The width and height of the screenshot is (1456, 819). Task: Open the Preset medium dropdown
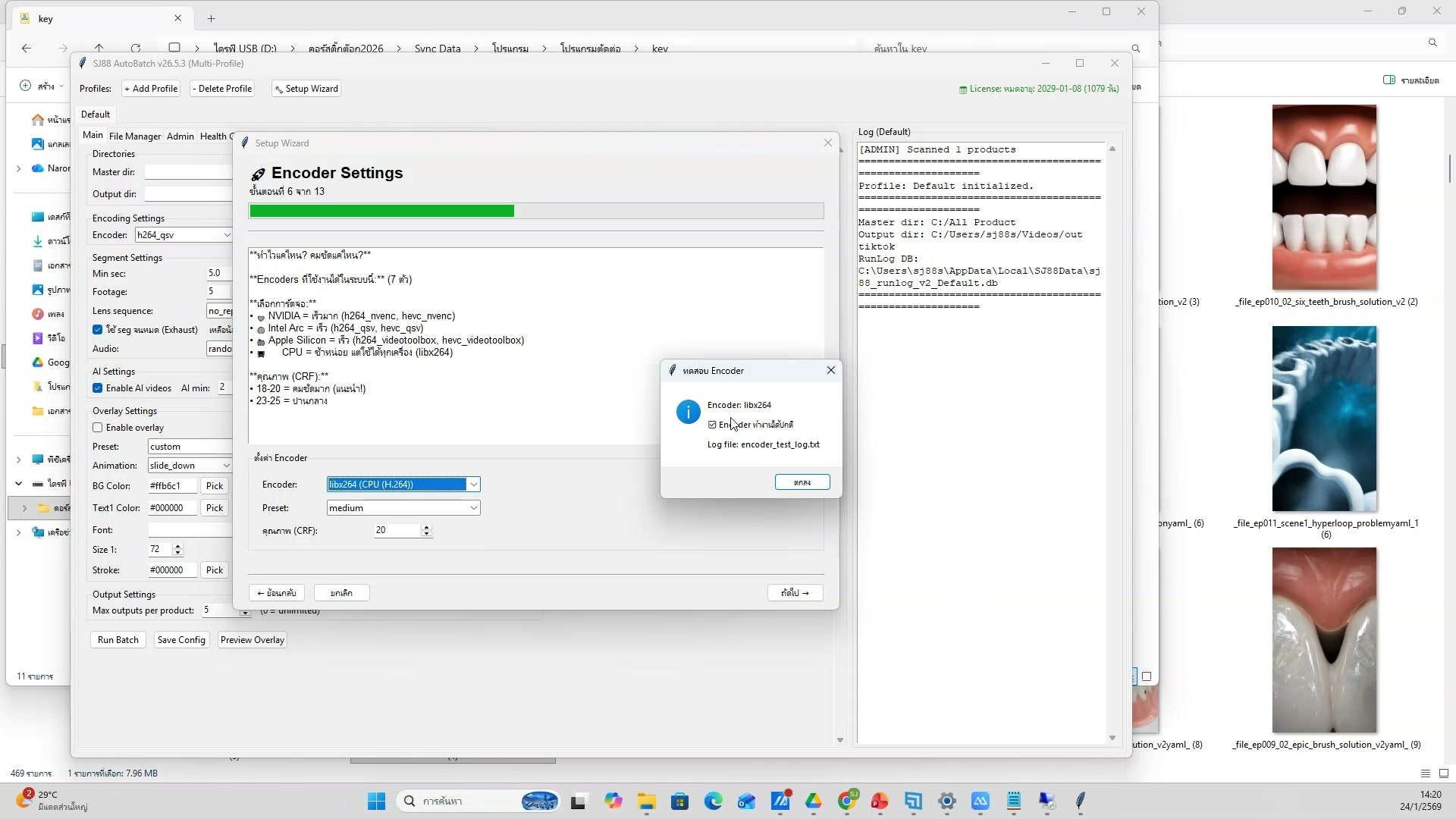tap(473, 508)
